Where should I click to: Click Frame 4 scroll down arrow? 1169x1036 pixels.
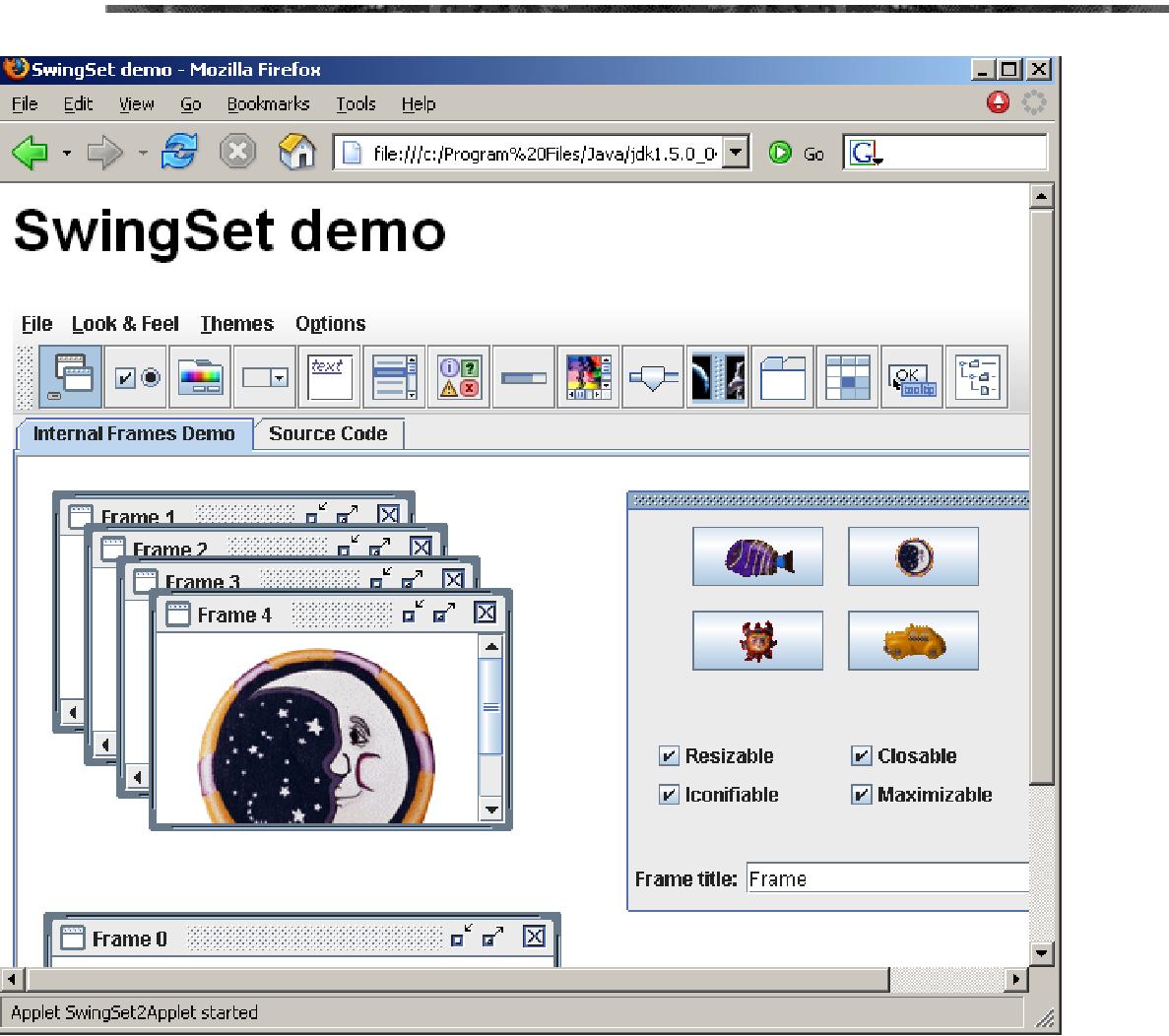pyautogui.click(x=491, y=809)
